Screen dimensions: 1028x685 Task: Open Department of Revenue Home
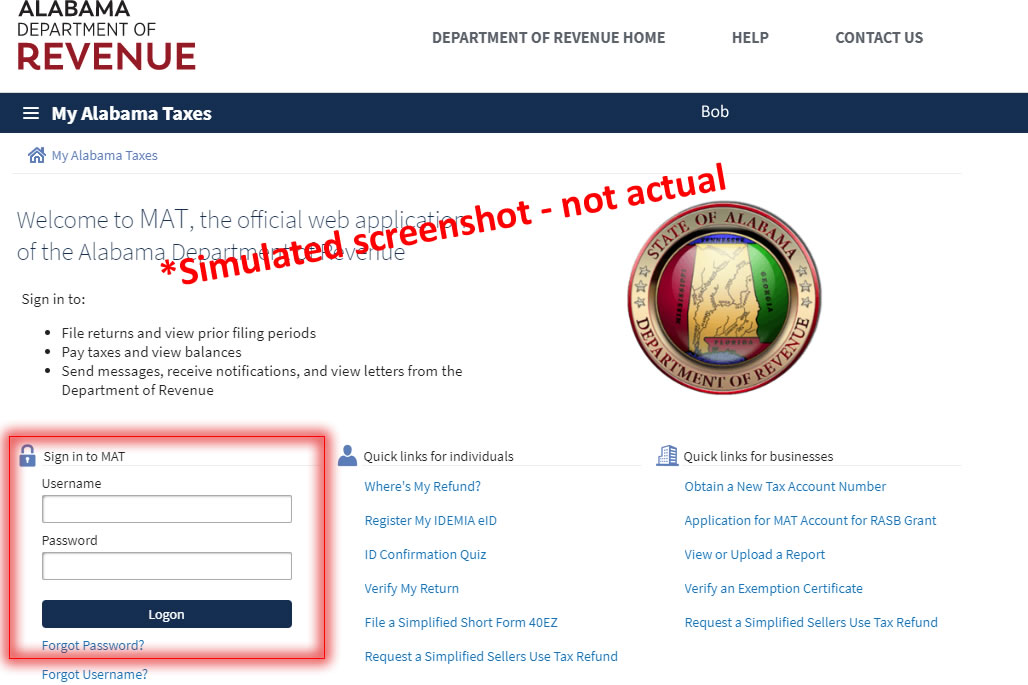[548, 38]
